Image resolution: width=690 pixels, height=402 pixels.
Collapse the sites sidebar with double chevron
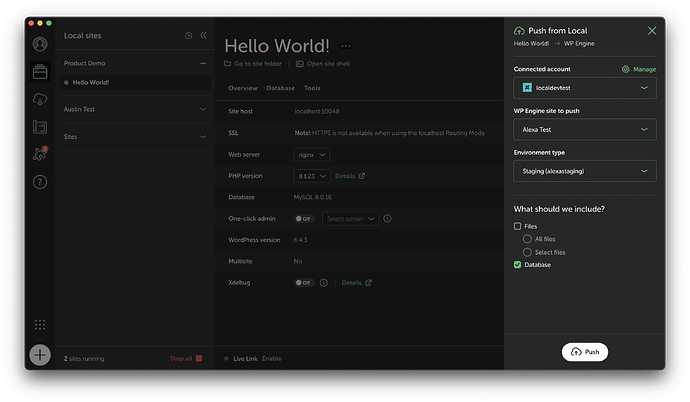(x=203, y=35)
